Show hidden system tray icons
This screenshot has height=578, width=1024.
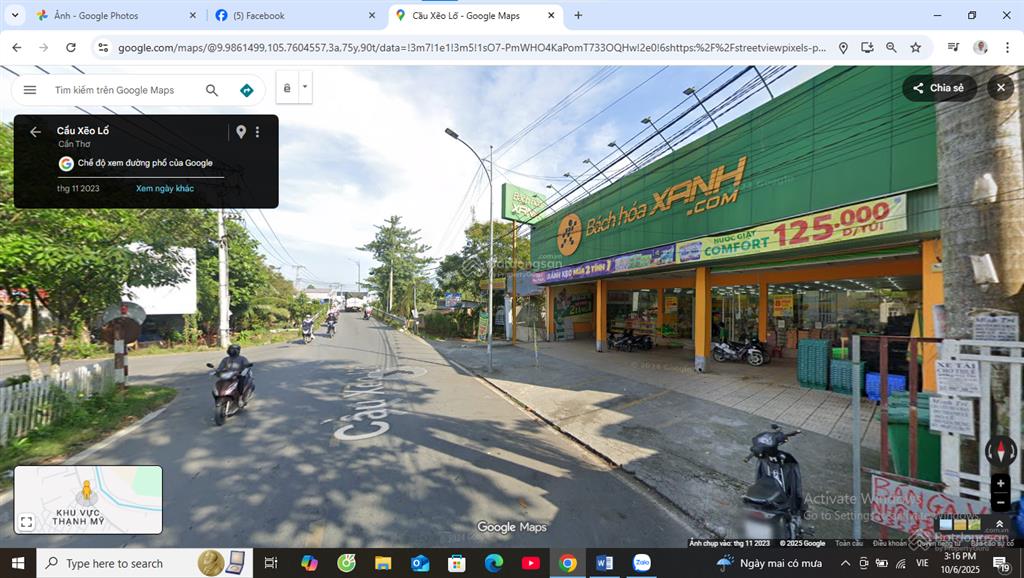tap(843, 563)
